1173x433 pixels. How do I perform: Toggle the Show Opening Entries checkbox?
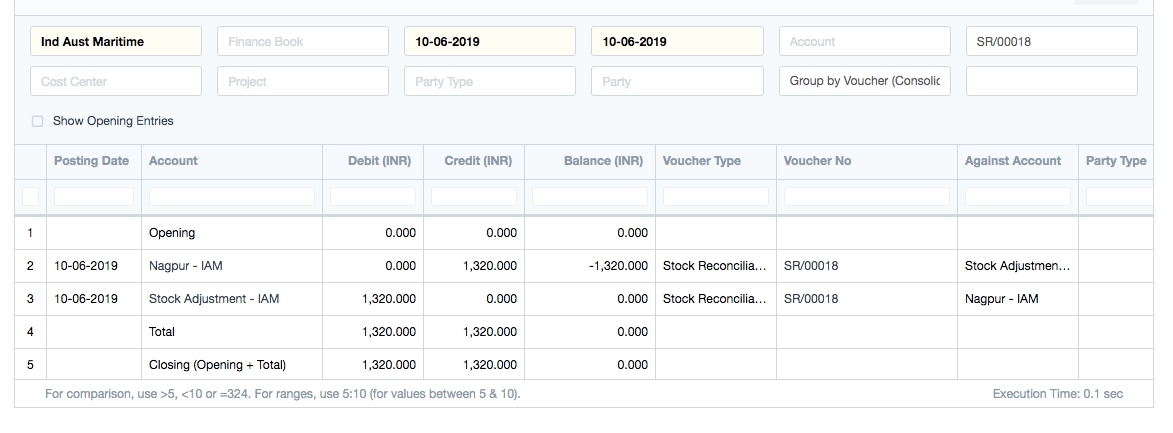38,121
